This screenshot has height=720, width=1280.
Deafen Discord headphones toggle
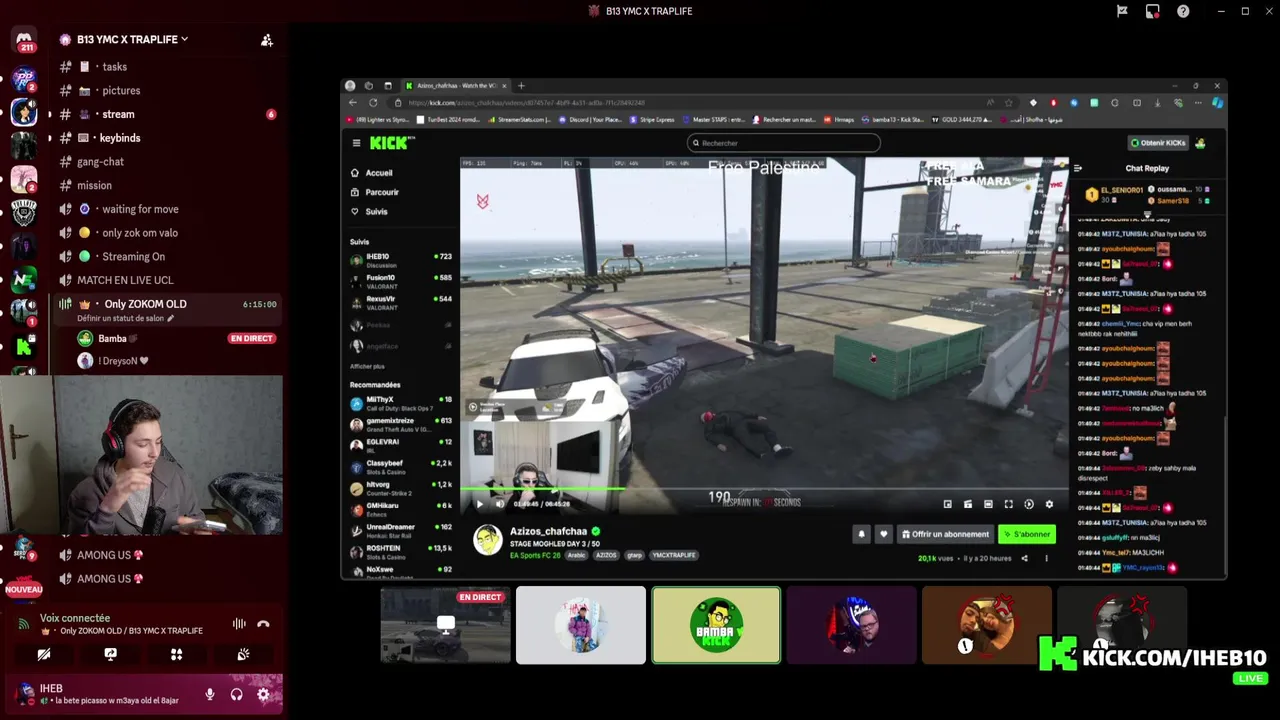point(237,694)
